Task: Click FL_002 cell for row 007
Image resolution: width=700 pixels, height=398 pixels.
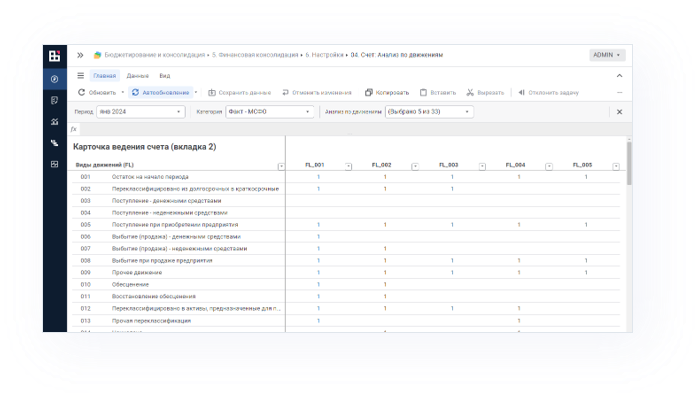Action: click(385, 249)
